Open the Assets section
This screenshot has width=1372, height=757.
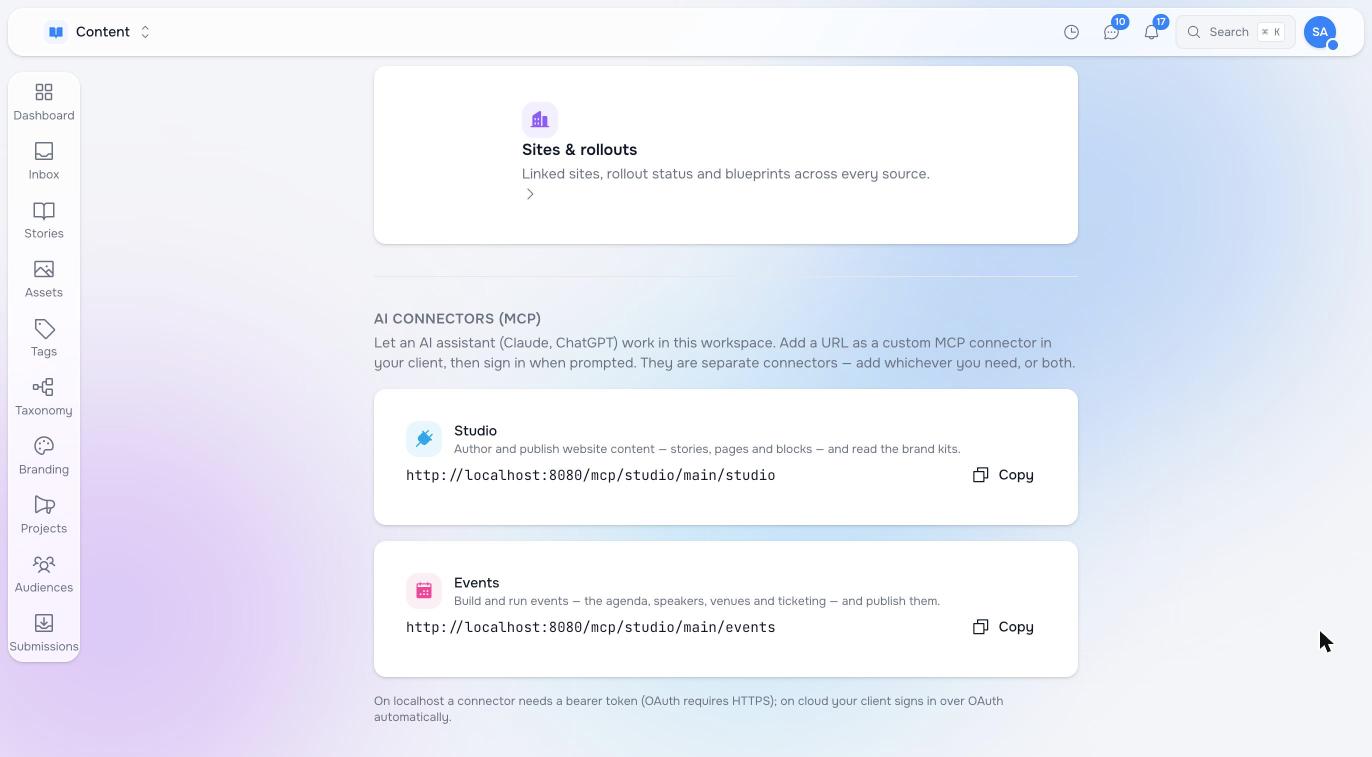[x=44, y=280]
